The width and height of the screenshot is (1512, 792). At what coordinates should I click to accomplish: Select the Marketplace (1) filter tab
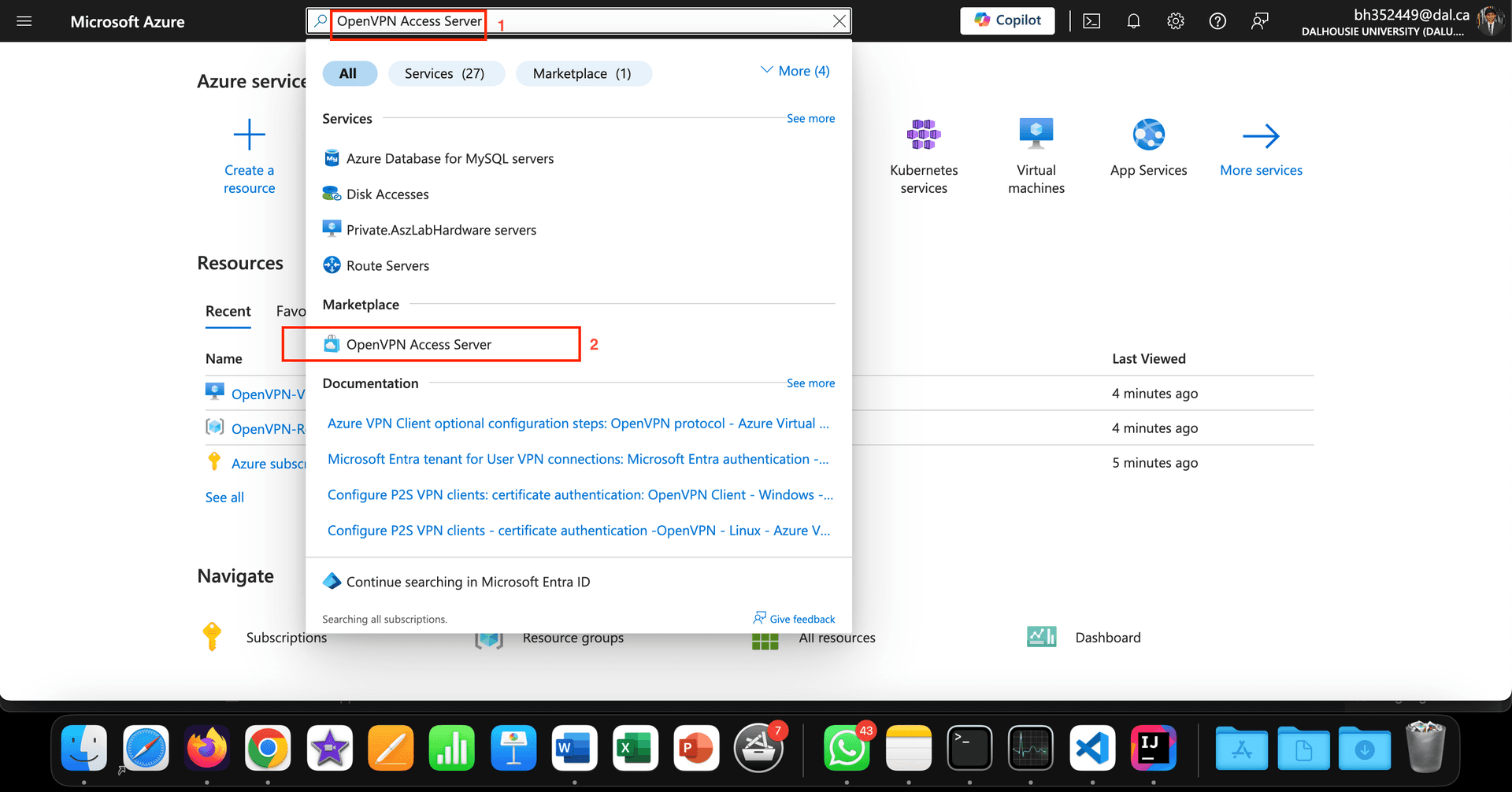coord(582,73)
